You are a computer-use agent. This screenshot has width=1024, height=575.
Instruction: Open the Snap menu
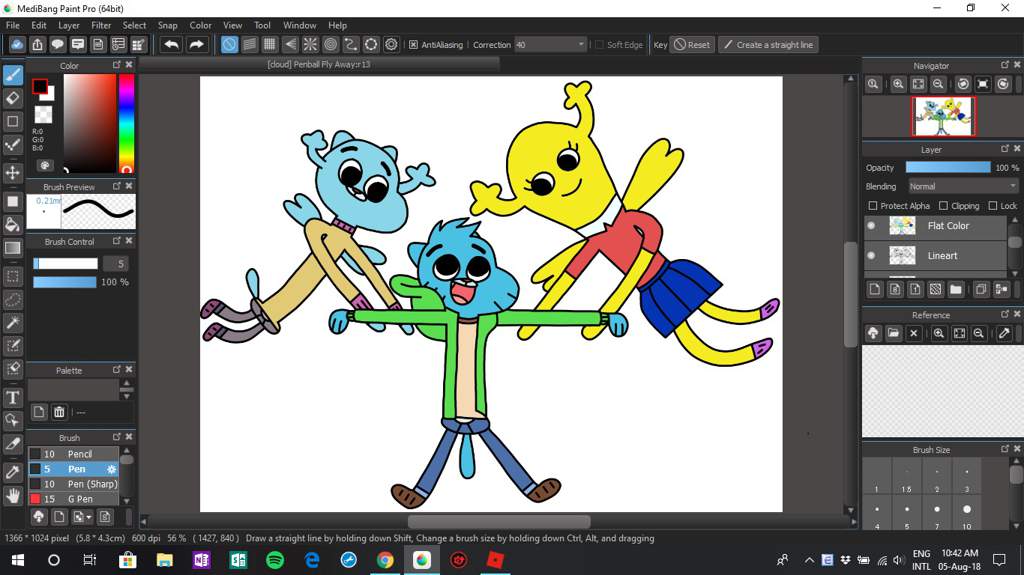[167, 25]
